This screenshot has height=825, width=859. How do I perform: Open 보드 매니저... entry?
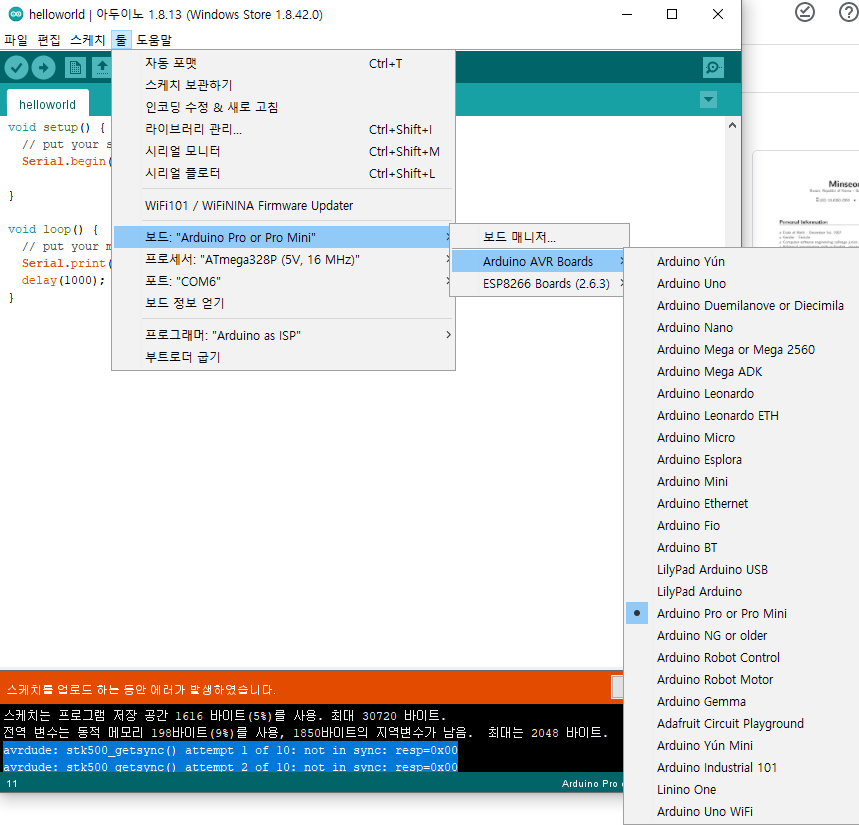[x=539, y=237]
